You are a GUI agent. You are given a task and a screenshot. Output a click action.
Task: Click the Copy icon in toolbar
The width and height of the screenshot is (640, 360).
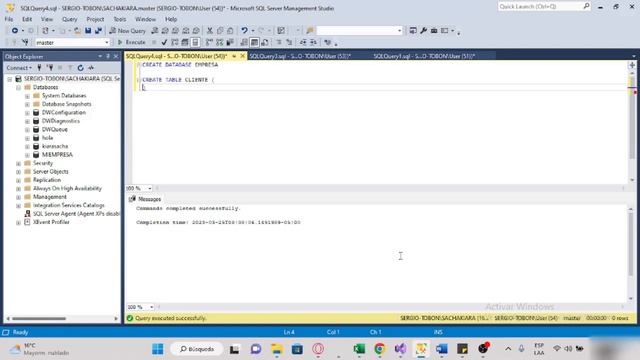tap(220, 31)
